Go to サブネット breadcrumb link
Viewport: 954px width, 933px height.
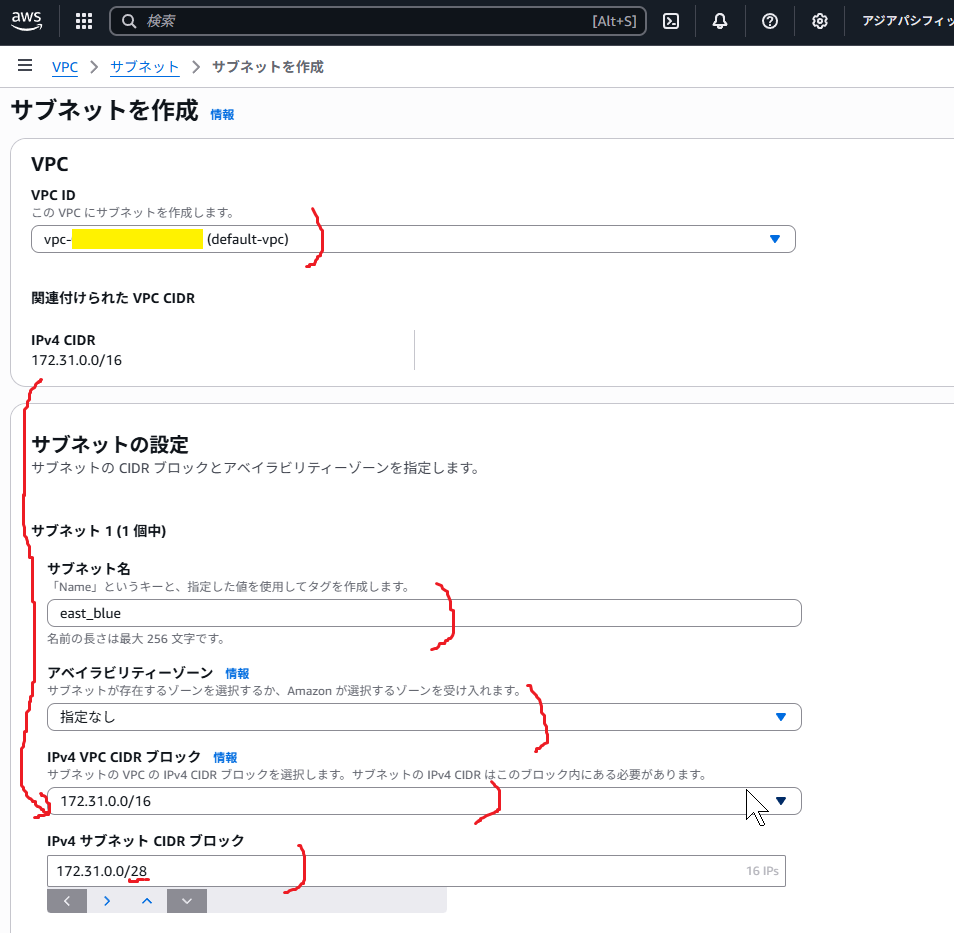[x=144, y=67]
